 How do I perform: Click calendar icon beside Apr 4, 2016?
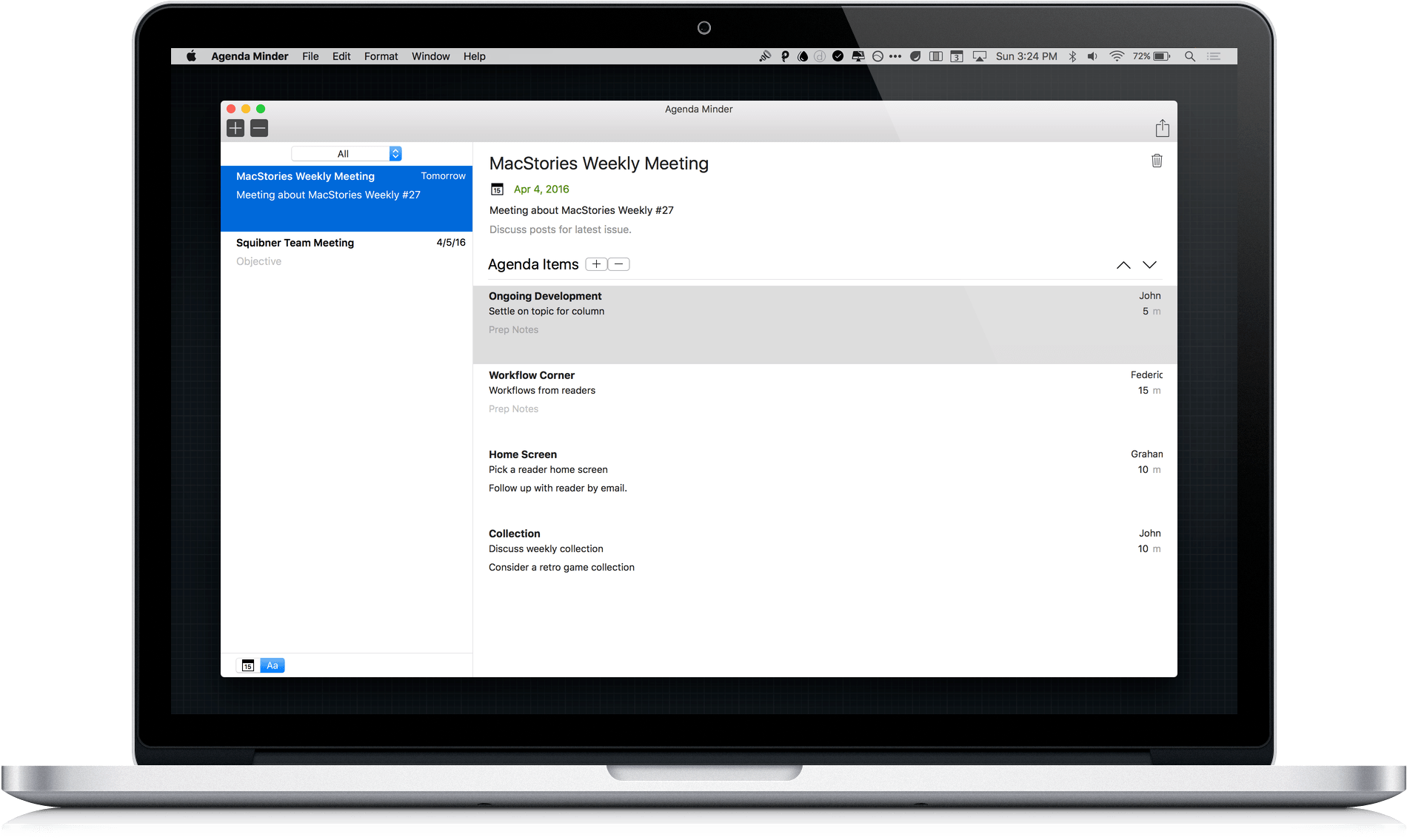(498, 189)
